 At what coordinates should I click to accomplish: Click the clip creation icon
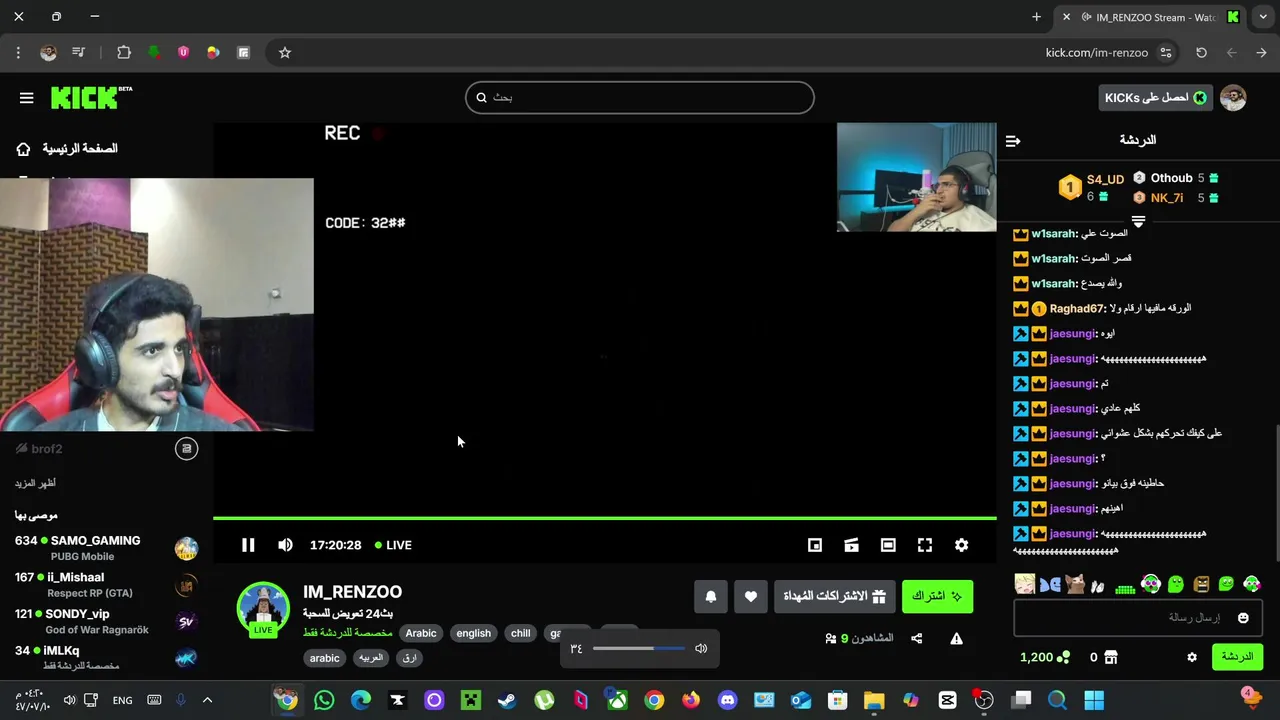(851, 545)
